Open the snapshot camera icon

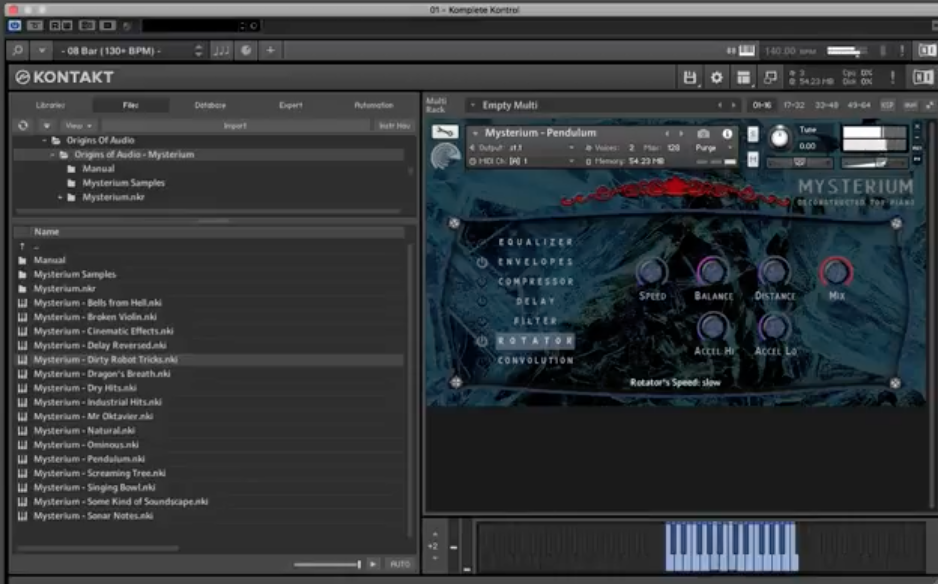click(704, 133)
